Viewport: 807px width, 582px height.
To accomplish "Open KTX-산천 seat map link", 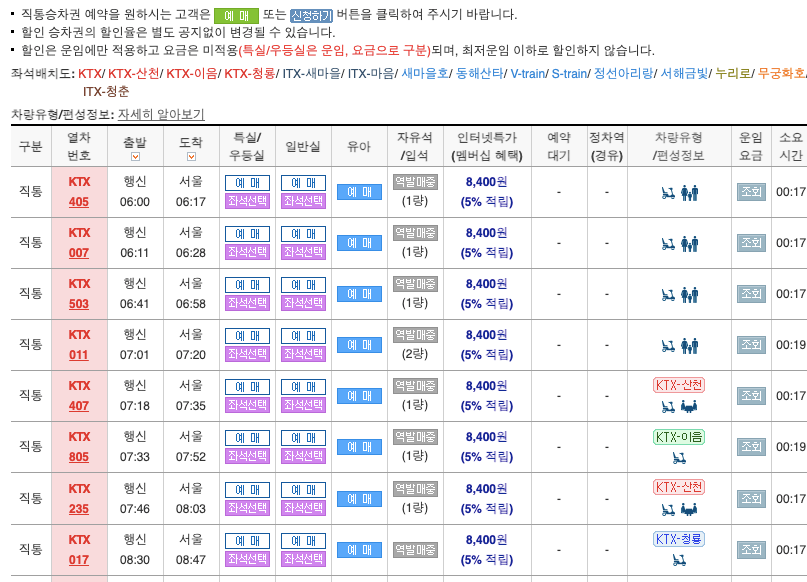I will point(134,74).
